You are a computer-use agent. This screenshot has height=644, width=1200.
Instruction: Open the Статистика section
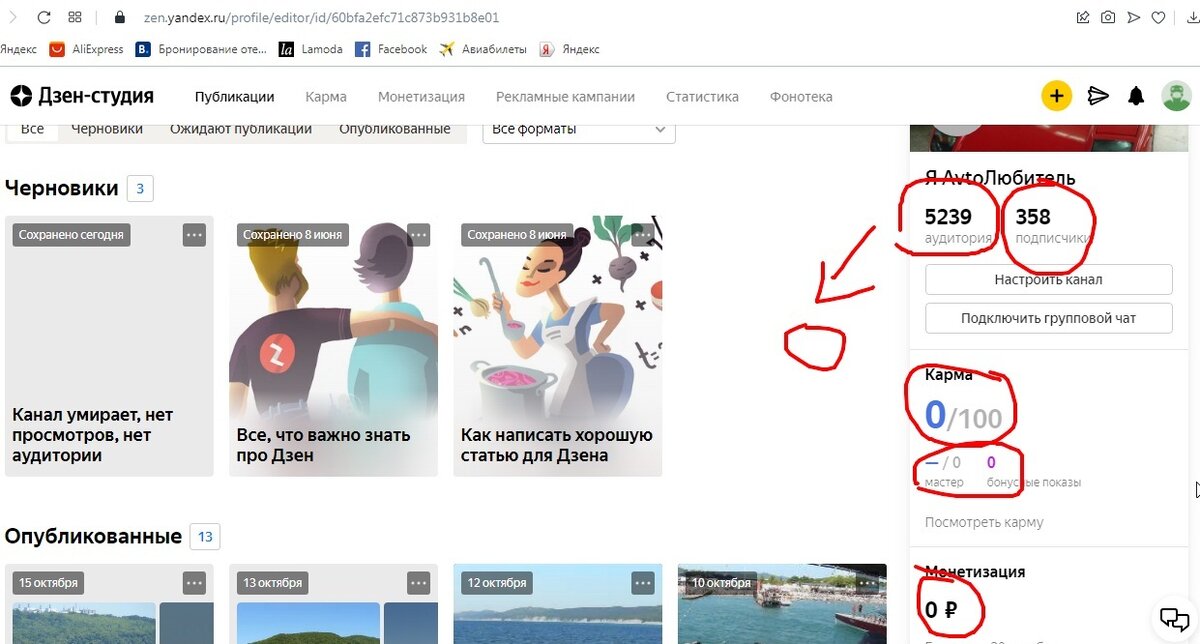click(702, 96)
